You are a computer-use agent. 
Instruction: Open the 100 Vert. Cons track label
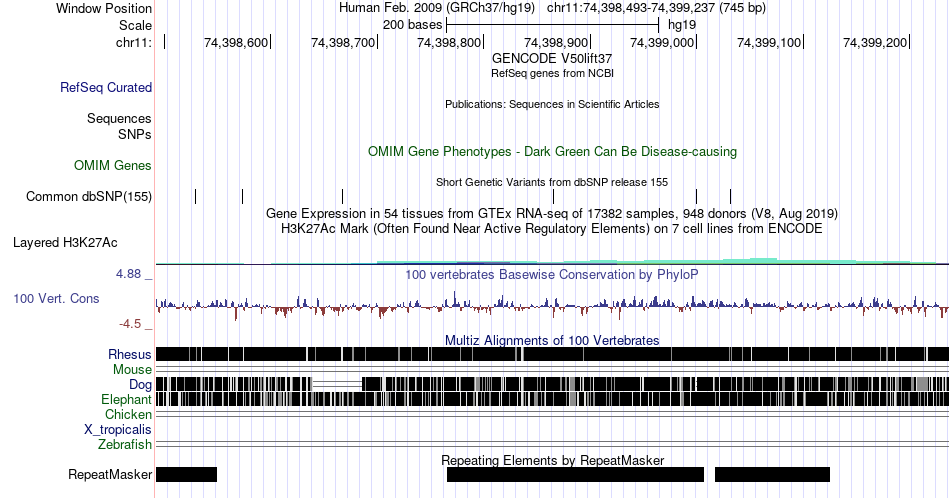tap(56, 298)
